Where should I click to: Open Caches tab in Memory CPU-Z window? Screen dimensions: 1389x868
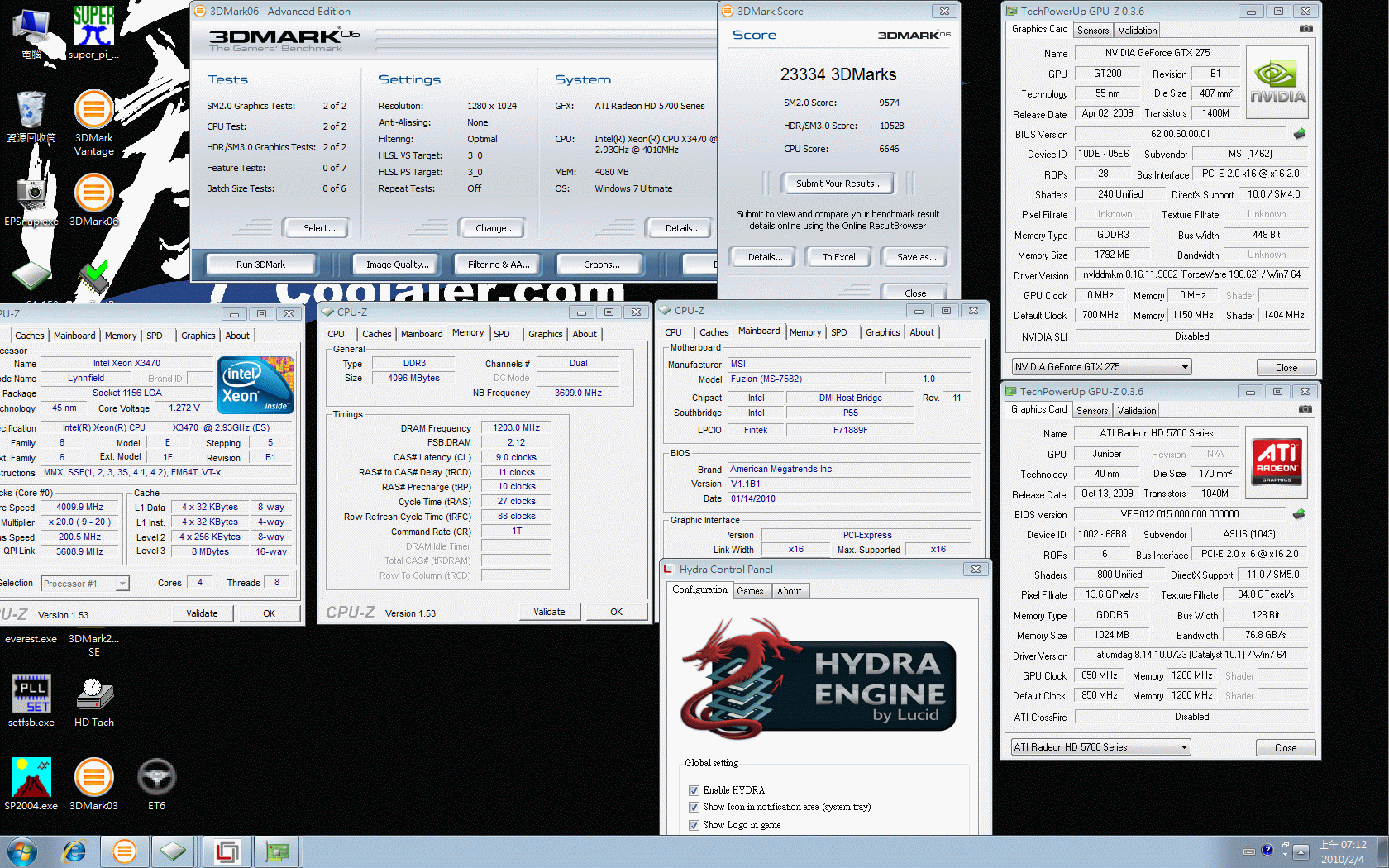coord(376,334)
